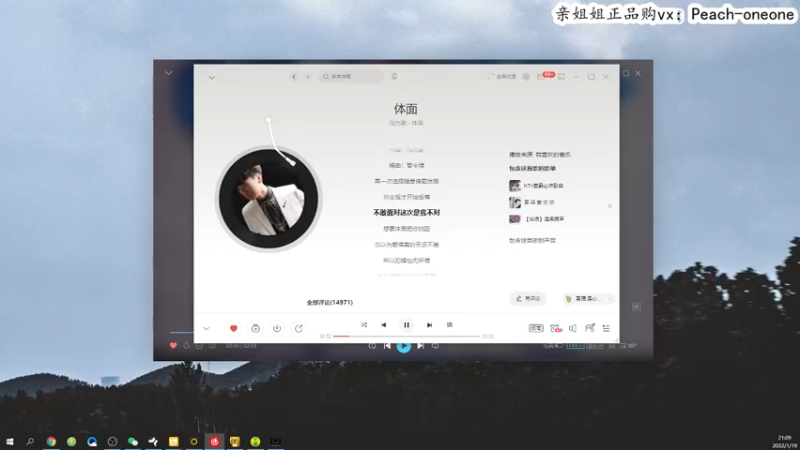Seek on the red playback progress bar

click(x=407, y=336)
